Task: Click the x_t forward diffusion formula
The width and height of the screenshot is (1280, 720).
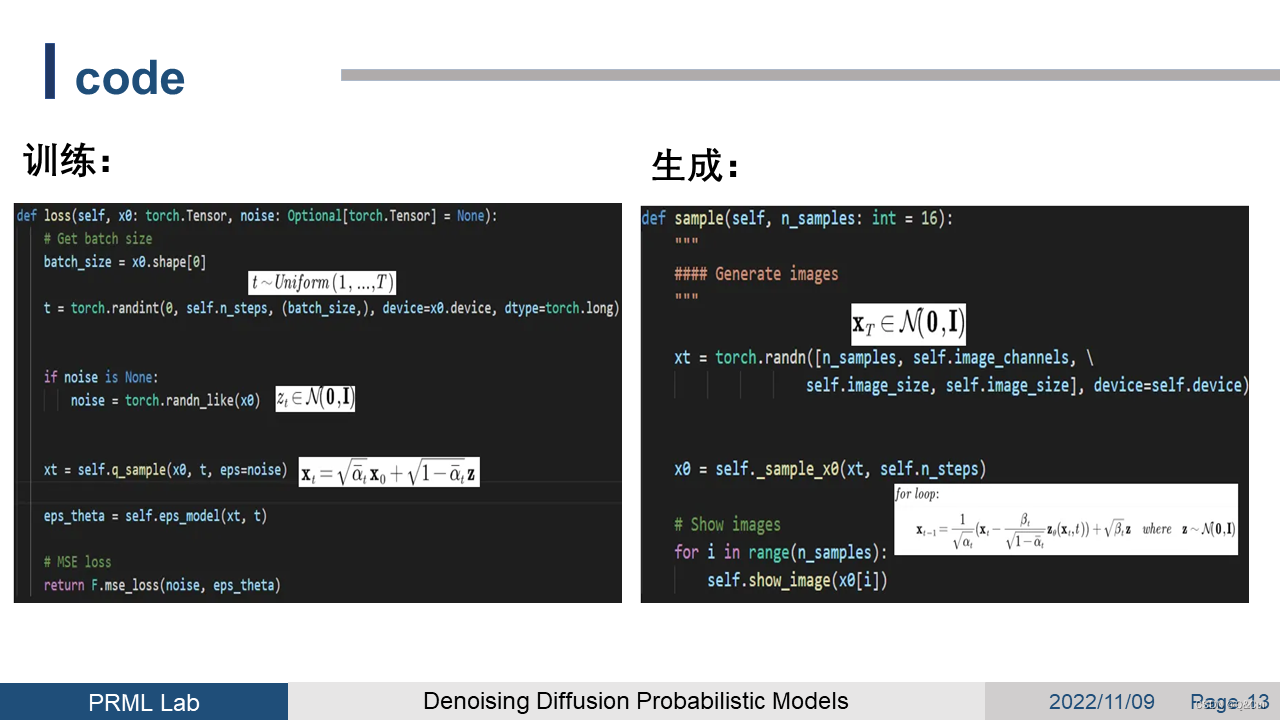Action: 389,473
